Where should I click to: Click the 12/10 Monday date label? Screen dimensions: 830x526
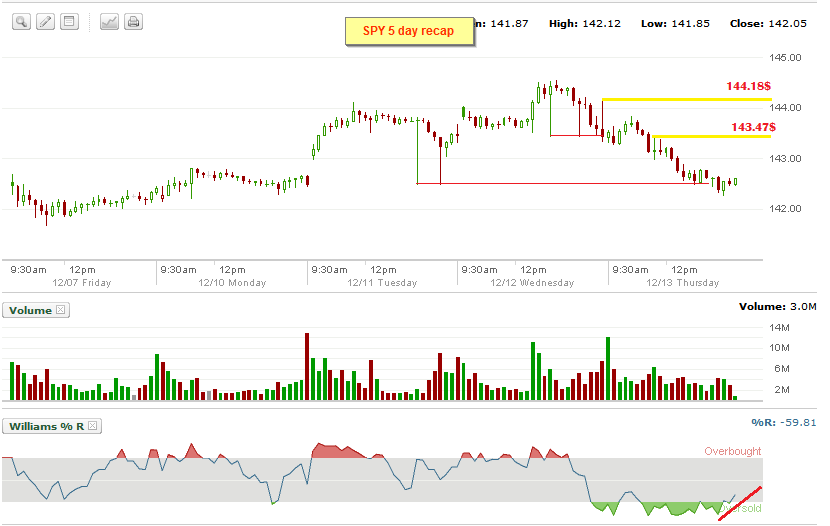point(232,283)
